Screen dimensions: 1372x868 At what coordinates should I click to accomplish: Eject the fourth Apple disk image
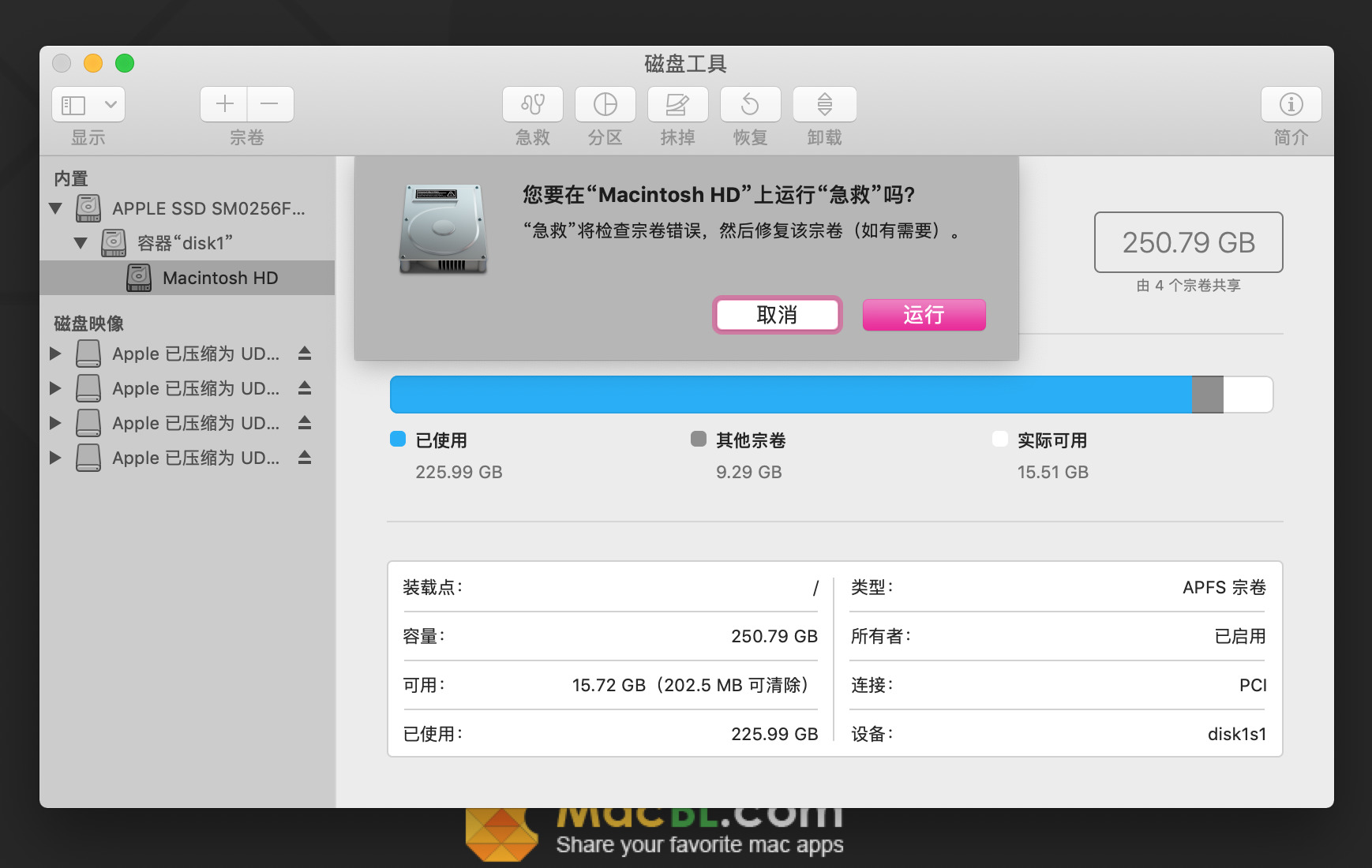[305, 458]
